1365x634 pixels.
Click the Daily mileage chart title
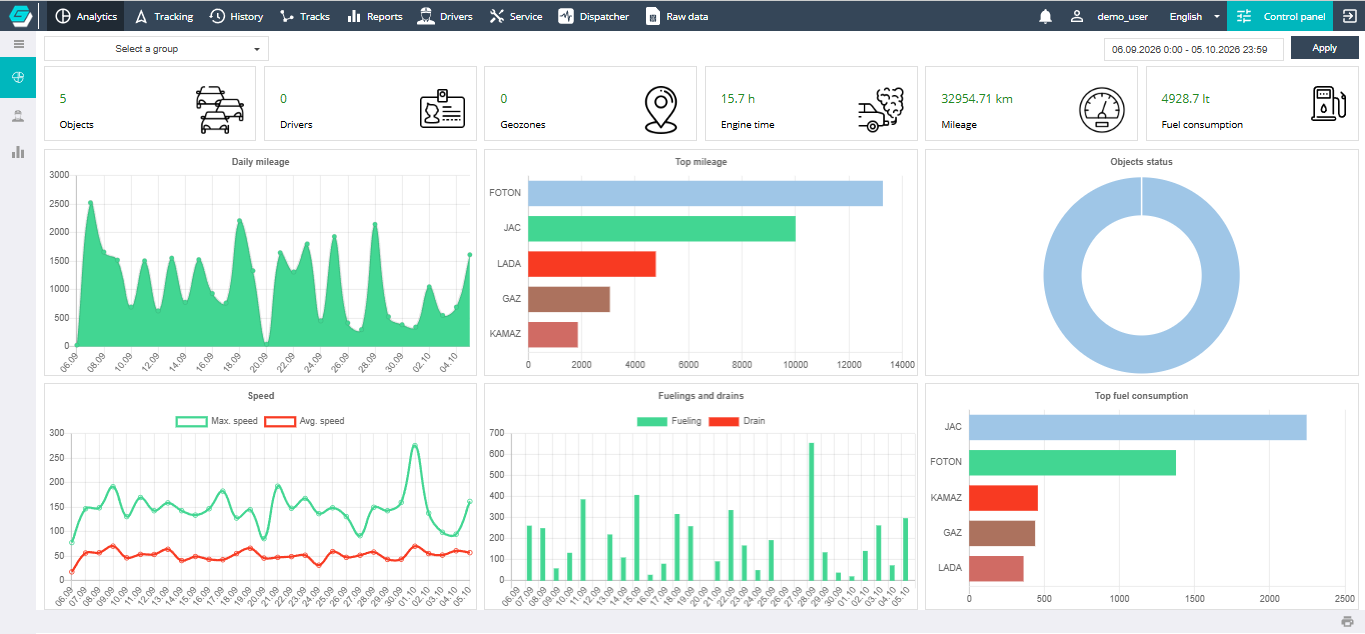point(261,161)
